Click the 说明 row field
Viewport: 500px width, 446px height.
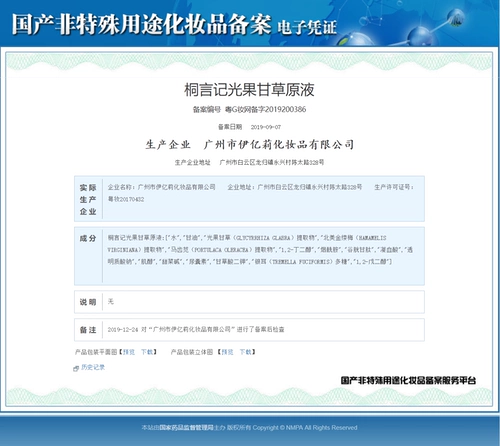(x=249, y=302)
